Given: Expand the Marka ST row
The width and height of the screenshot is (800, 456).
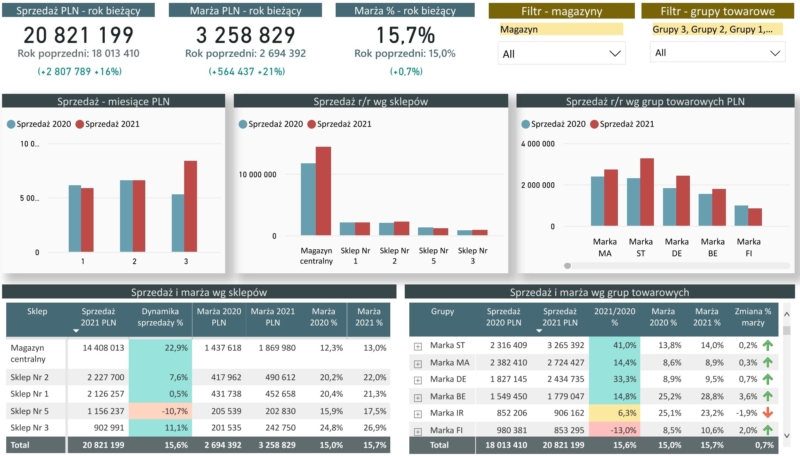Looking at the screenshot, I should pyautogui.click(x=417, y=345).
